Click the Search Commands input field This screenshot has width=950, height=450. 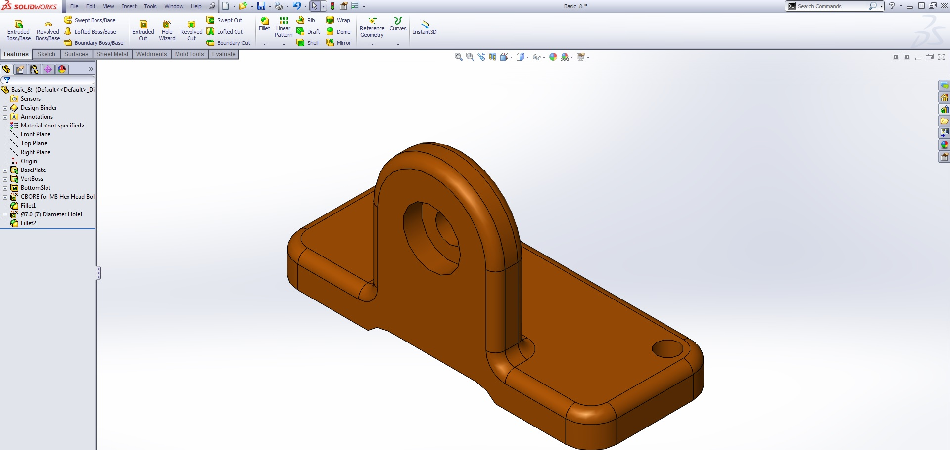[x=828, y=6]
